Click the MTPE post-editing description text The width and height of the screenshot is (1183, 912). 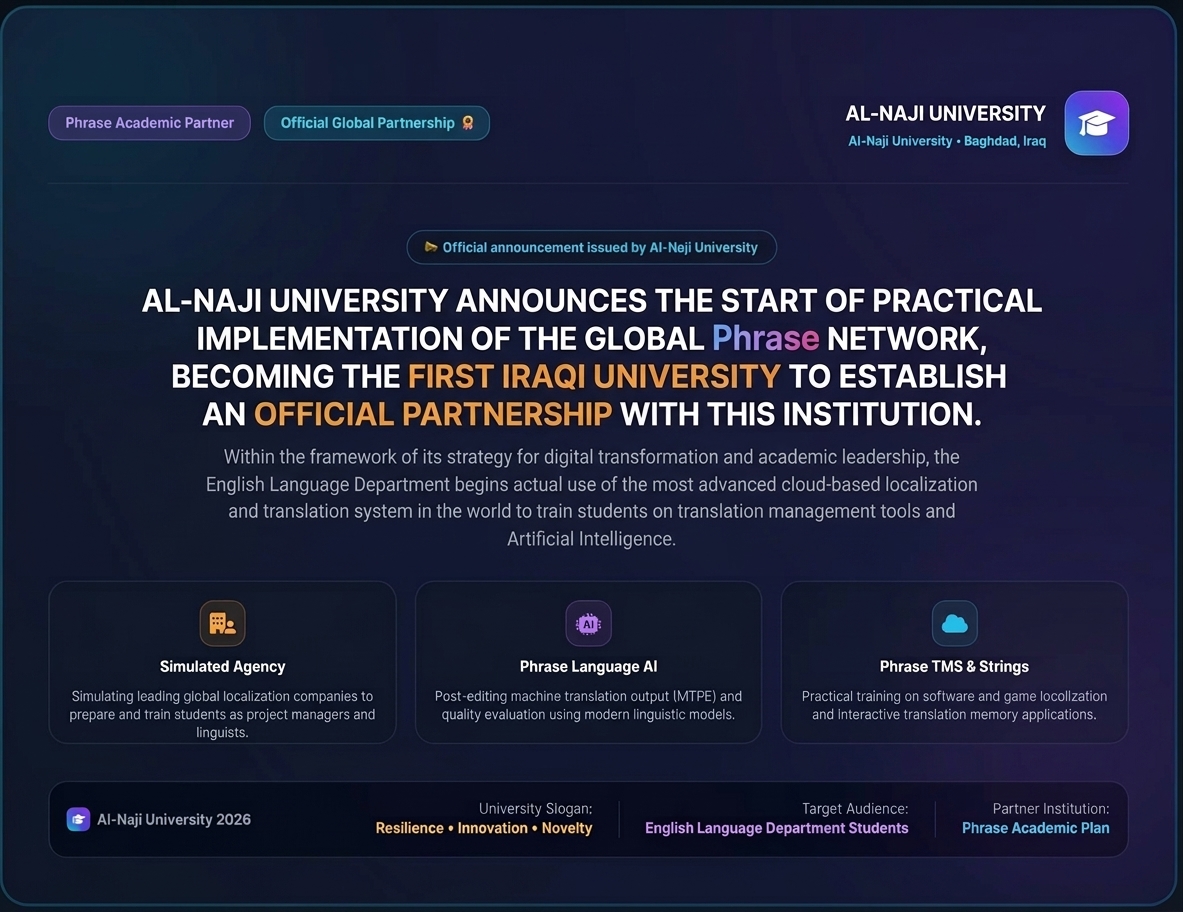588,705
